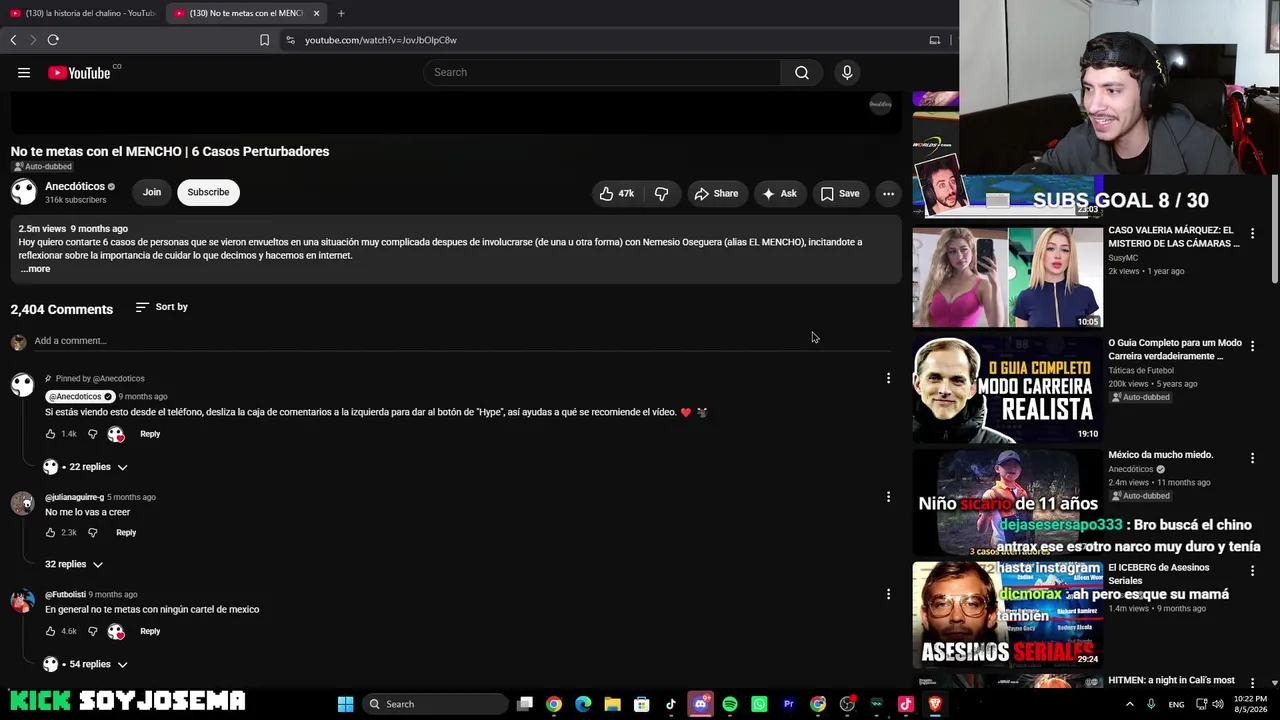Subscribe to the Anecdóticos channel

click(208, 192)
